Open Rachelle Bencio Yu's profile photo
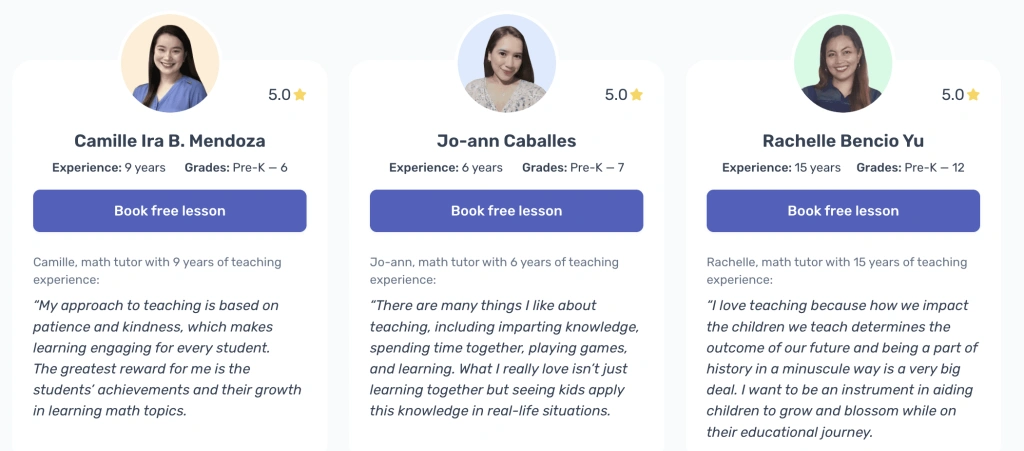The image size is (1024, 451). (843, 63)
